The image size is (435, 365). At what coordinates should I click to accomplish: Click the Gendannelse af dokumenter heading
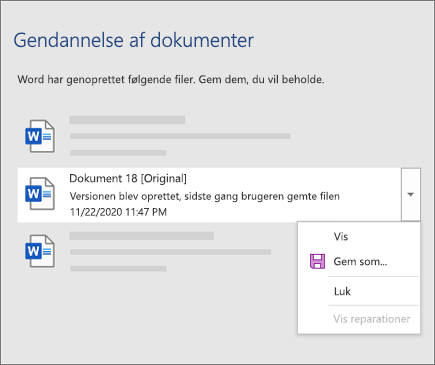[134, 41]
